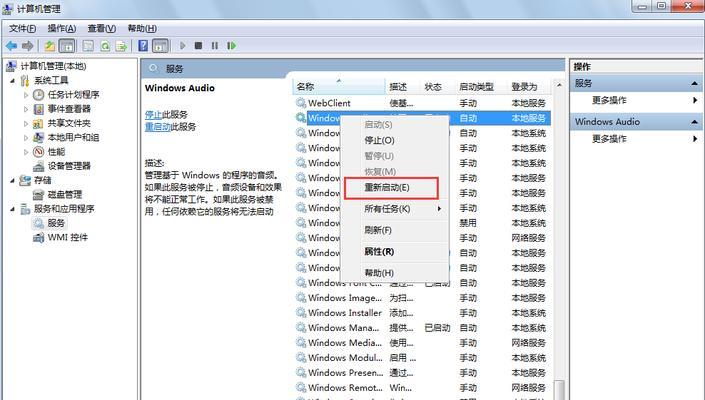Toggle the Show/Hide Console Tree toolbar icon

pyautogui.click(x=67, y=45)
